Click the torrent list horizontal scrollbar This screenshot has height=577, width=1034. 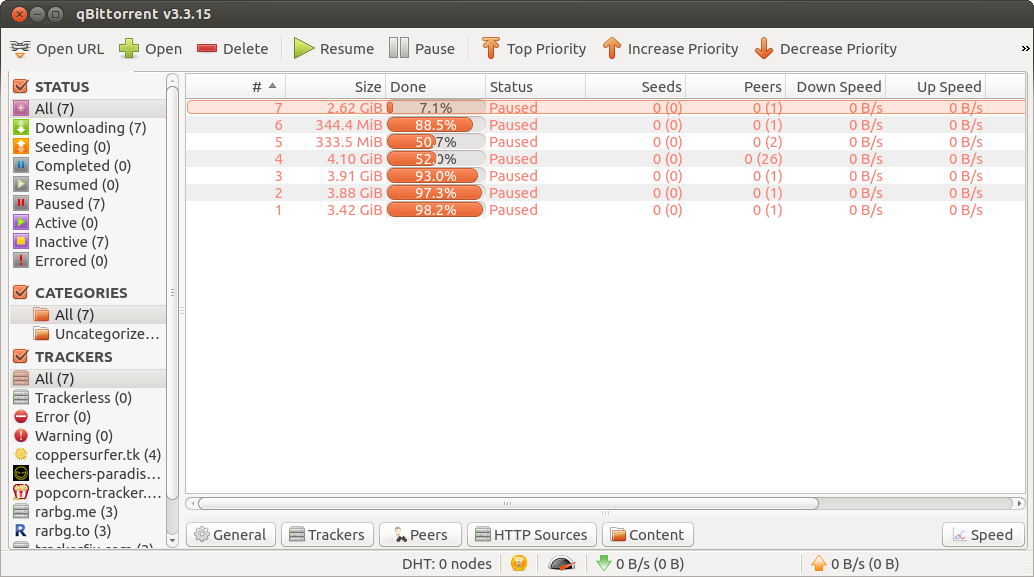508,503
